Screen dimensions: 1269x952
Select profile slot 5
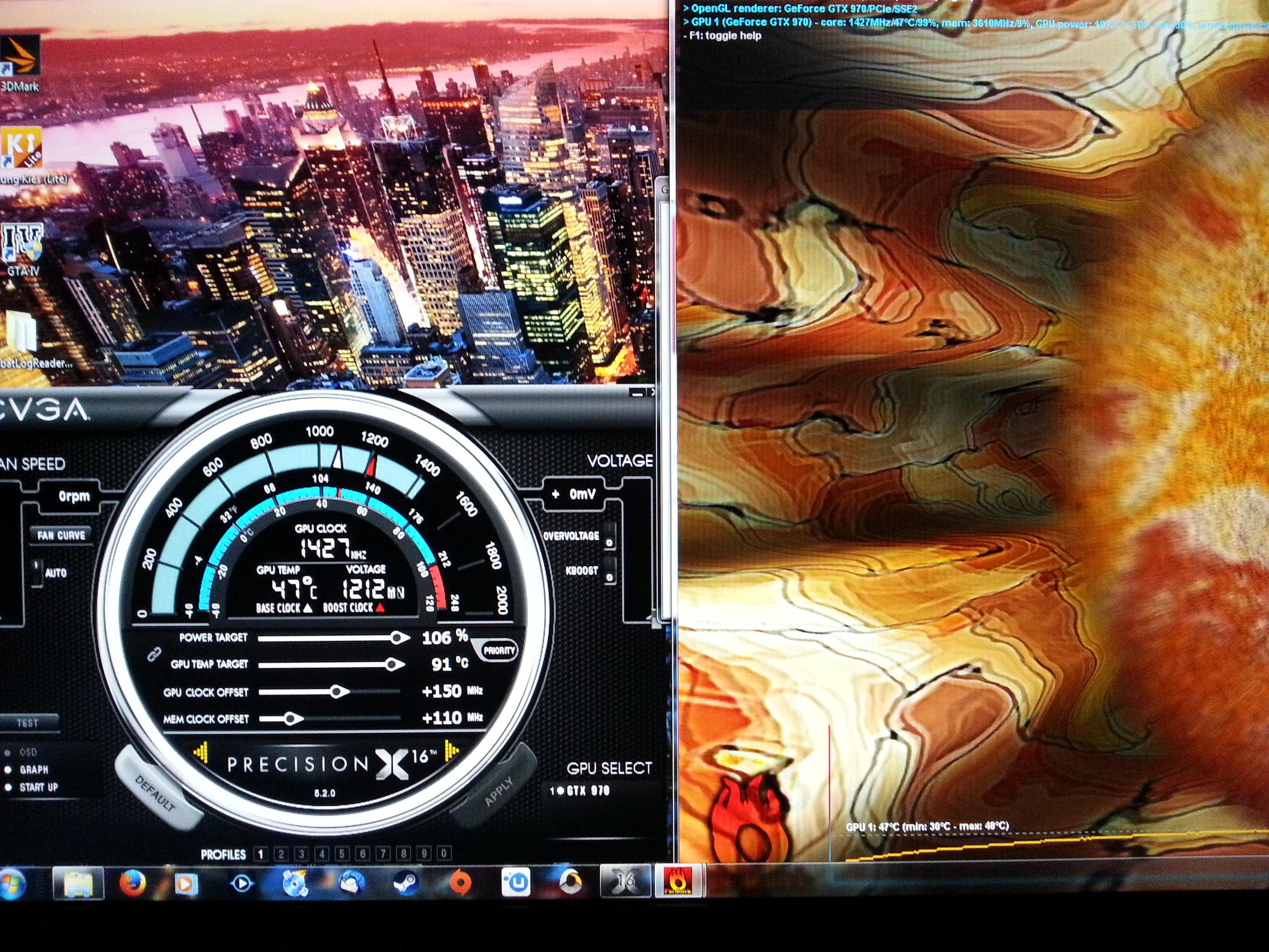[x=342, y=854]
